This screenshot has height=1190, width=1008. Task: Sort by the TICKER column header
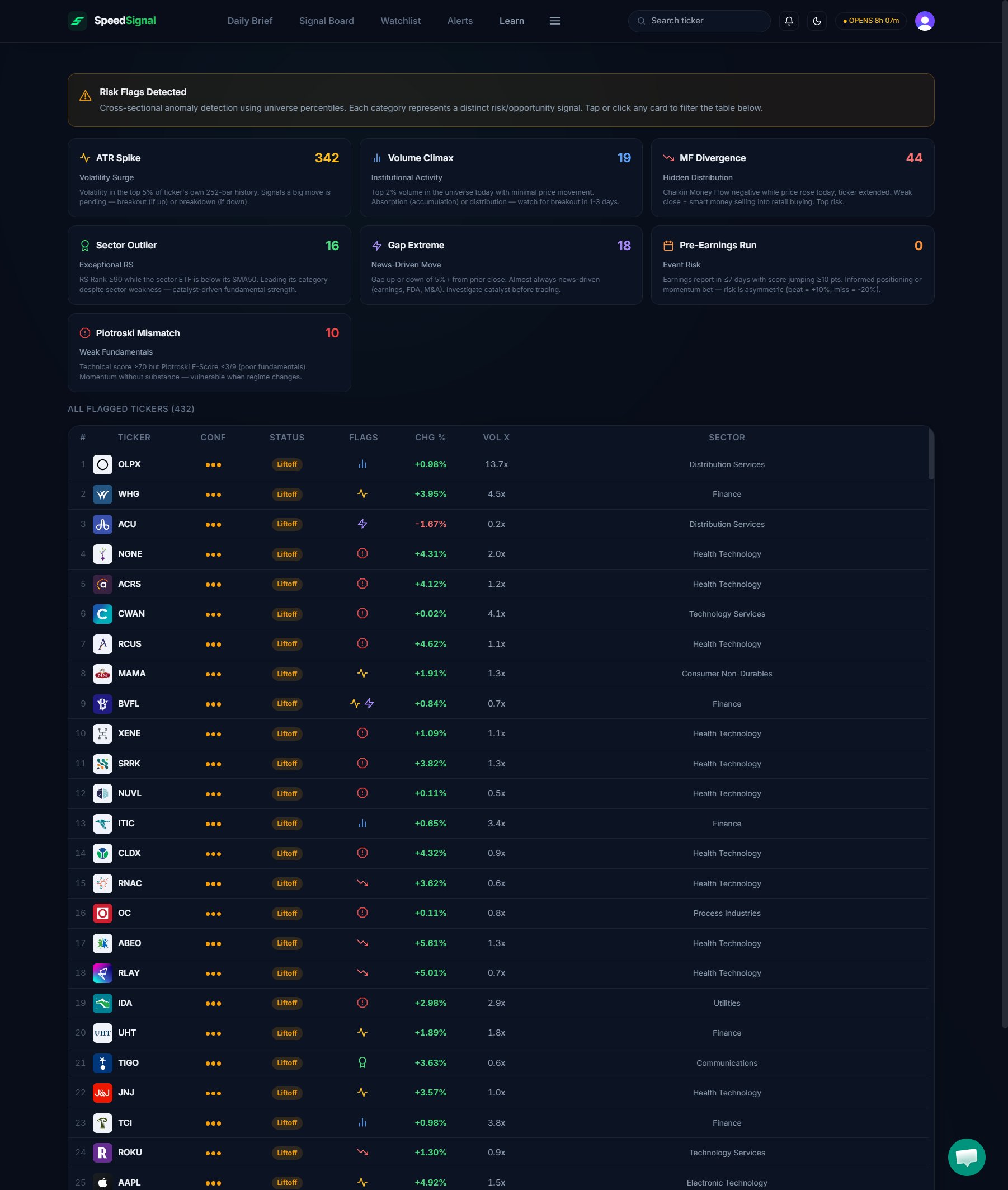click(134, 438)
